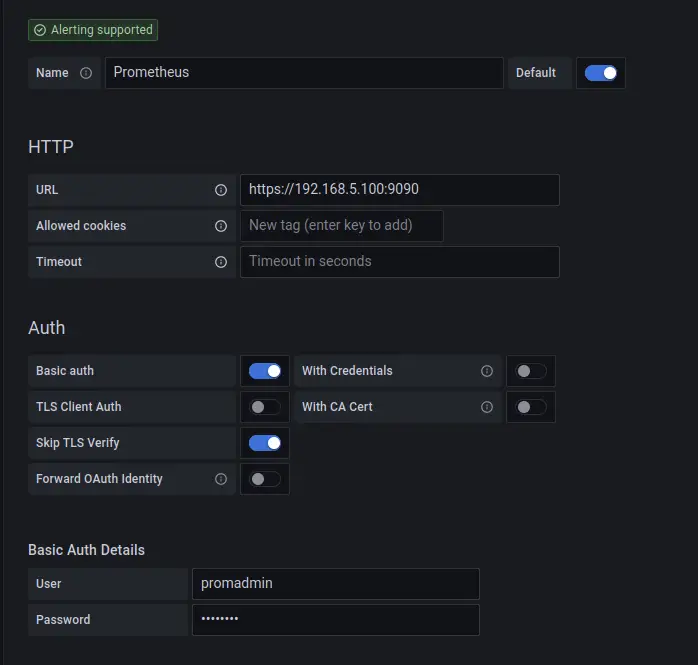Turn off Skip TLS Verify
The width and height of the screenshot is (698, 665).
pyautogui.click(x=265, y=443)
